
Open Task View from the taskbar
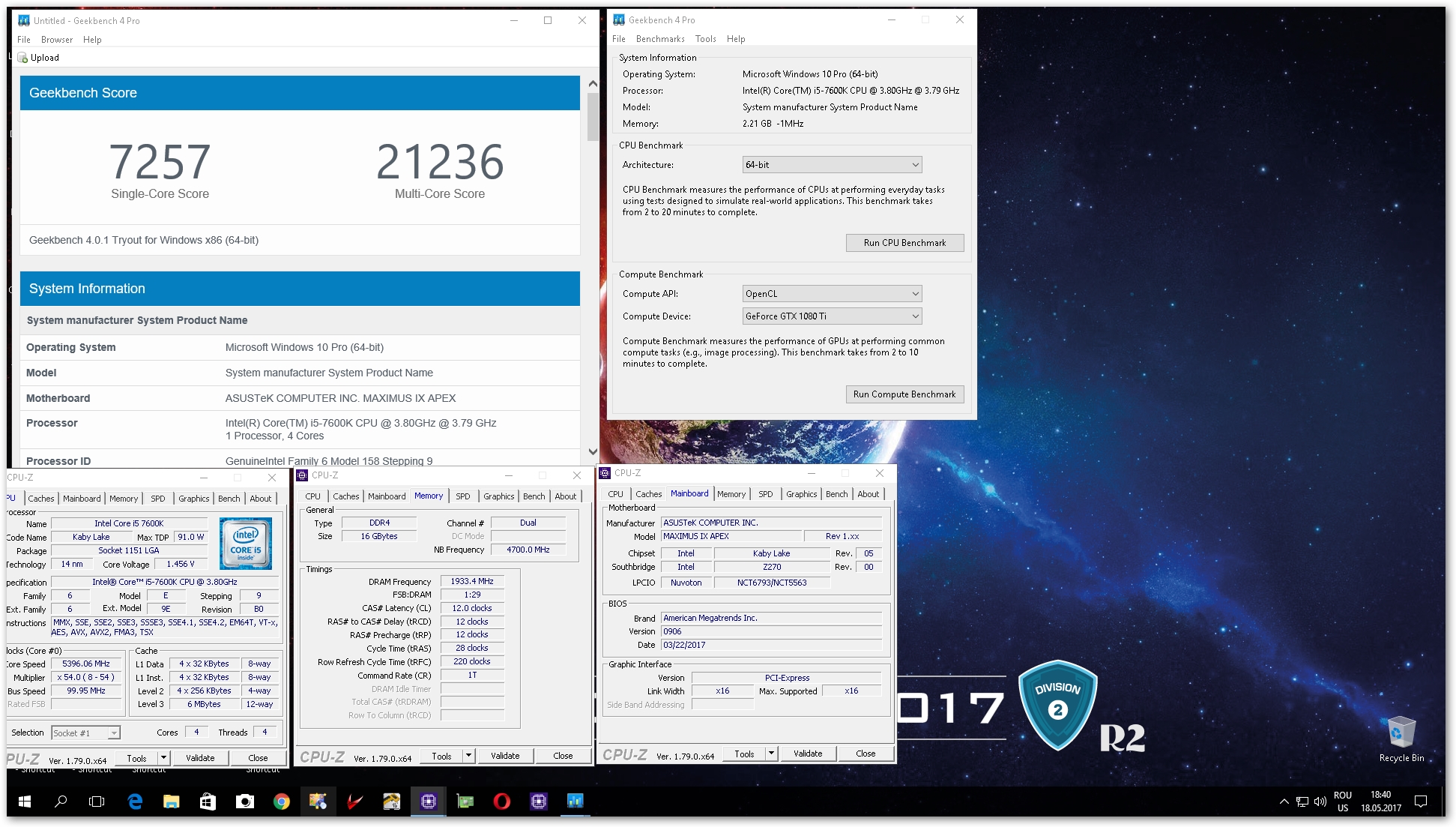click(x=97, y=802)
